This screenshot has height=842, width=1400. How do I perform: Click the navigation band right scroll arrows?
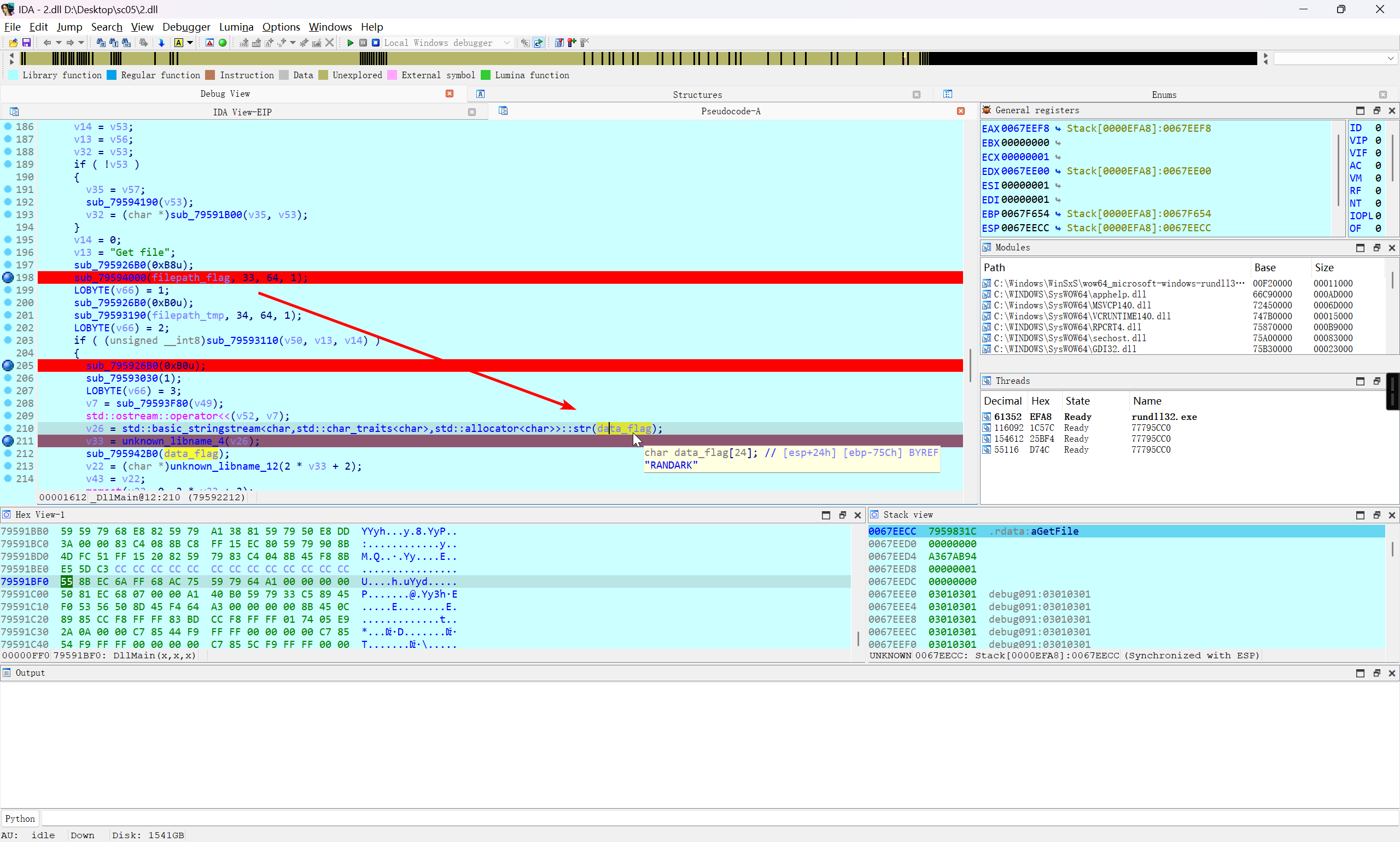point(1265,59)
